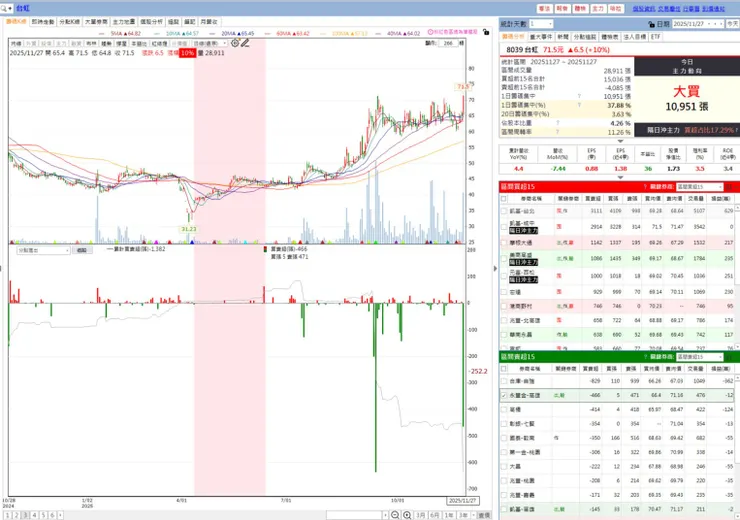This screenshot has height=520, width=740.
Task: Switch to the 分點K線 tab
Action: point(70,22)
